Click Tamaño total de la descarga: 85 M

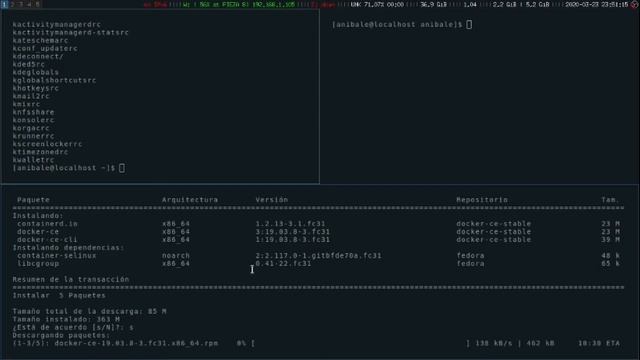89,311
